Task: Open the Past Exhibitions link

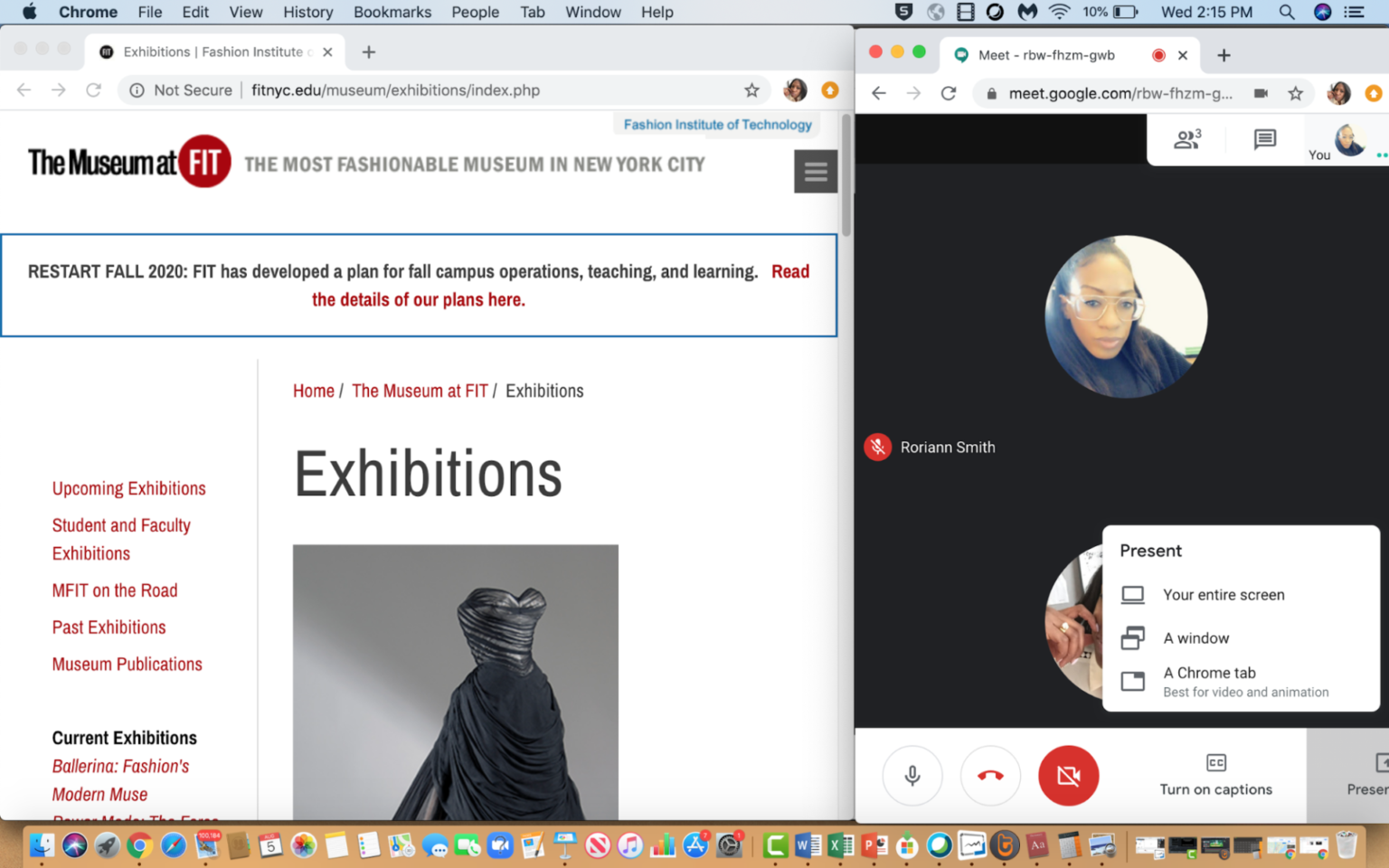Action: point(109,627)
